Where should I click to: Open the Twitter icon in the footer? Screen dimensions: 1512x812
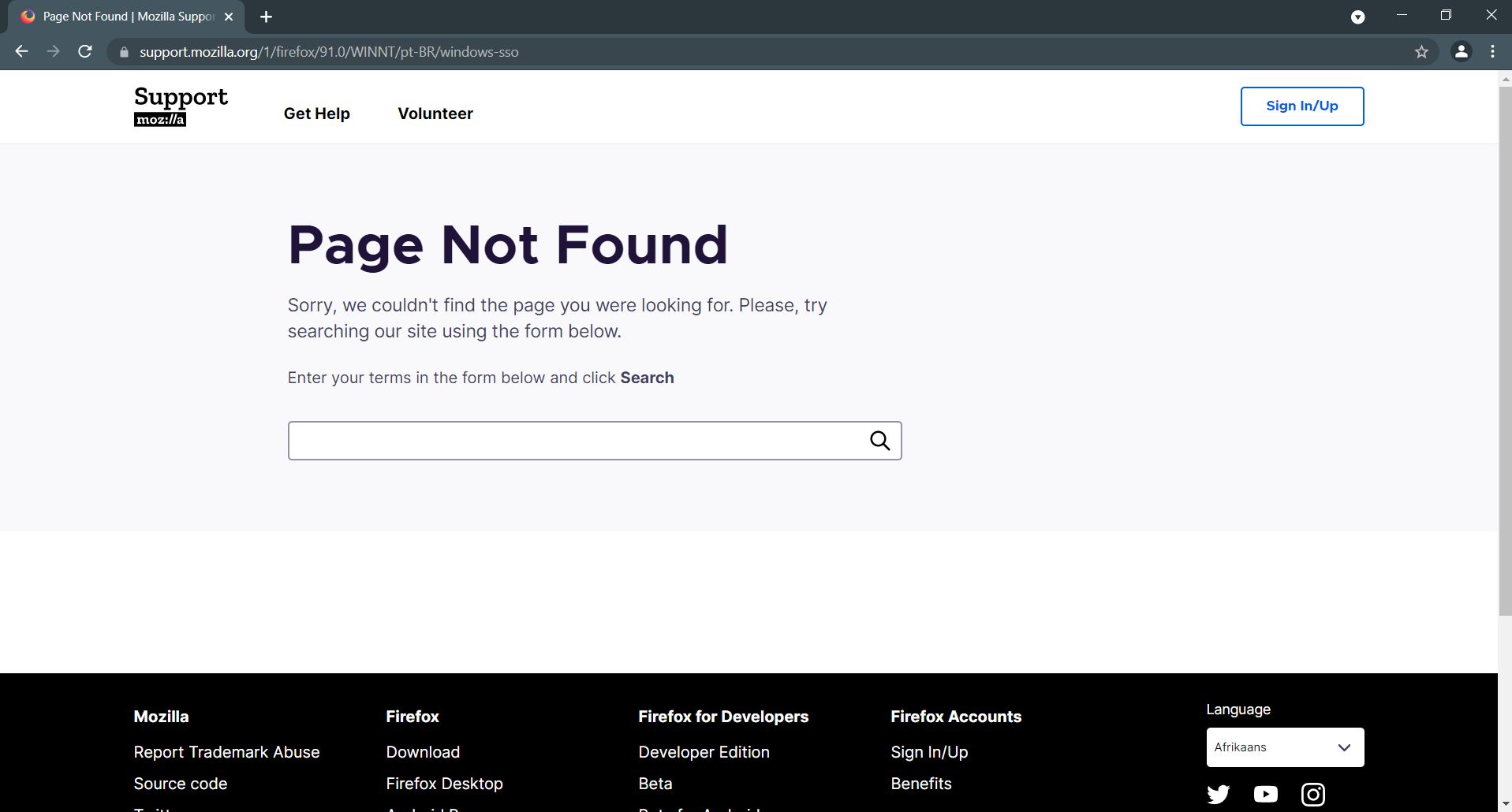(x=1219, y=794)
